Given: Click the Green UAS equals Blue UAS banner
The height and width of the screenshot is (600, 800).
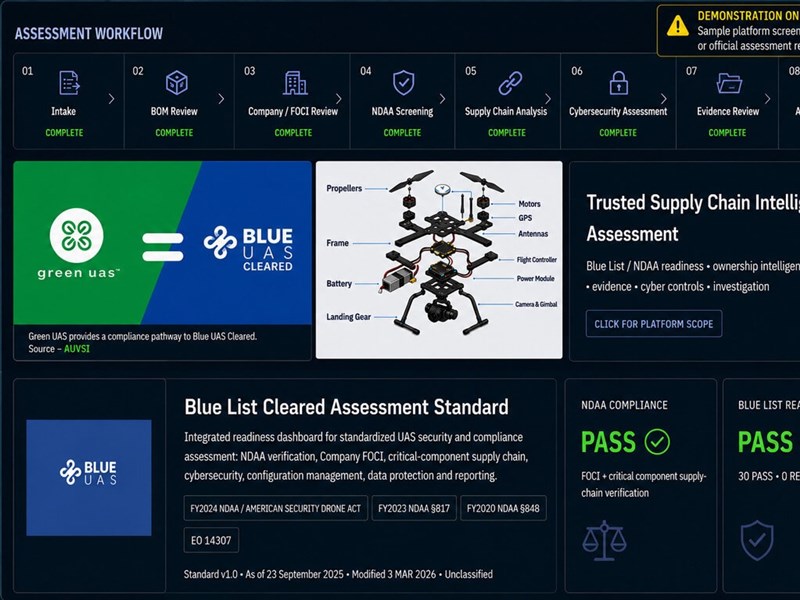Looking at the screenshot, I should point(162,243).
